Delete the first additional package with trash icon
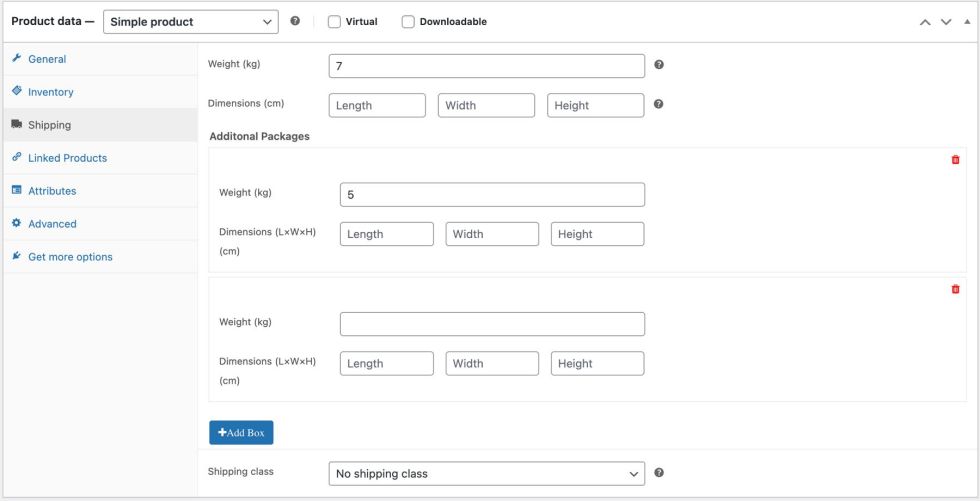Screen dimensions: 980x501 tap(955, 160)
